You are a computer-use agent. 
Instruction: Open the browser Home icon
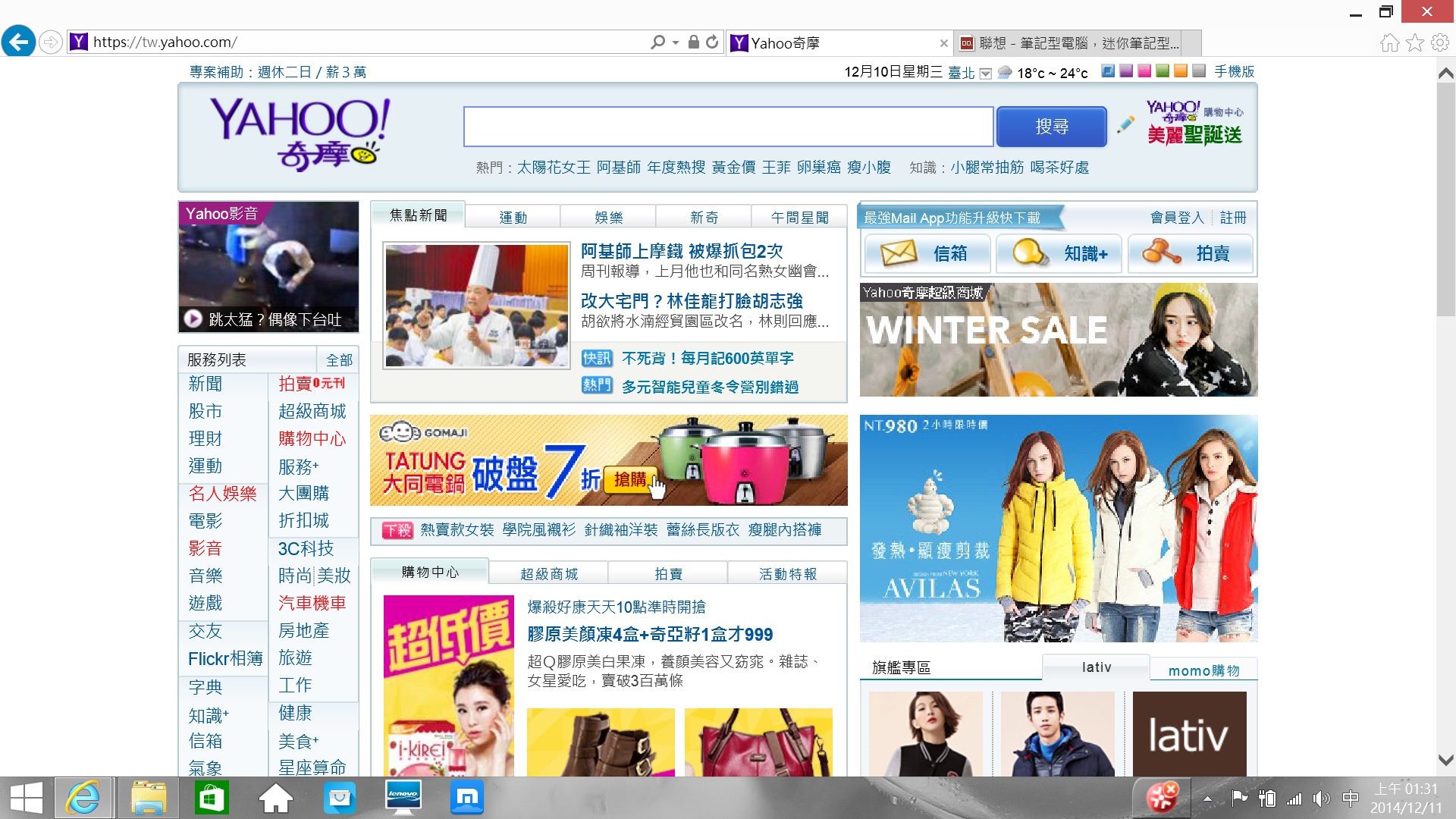coord(1389,42)
